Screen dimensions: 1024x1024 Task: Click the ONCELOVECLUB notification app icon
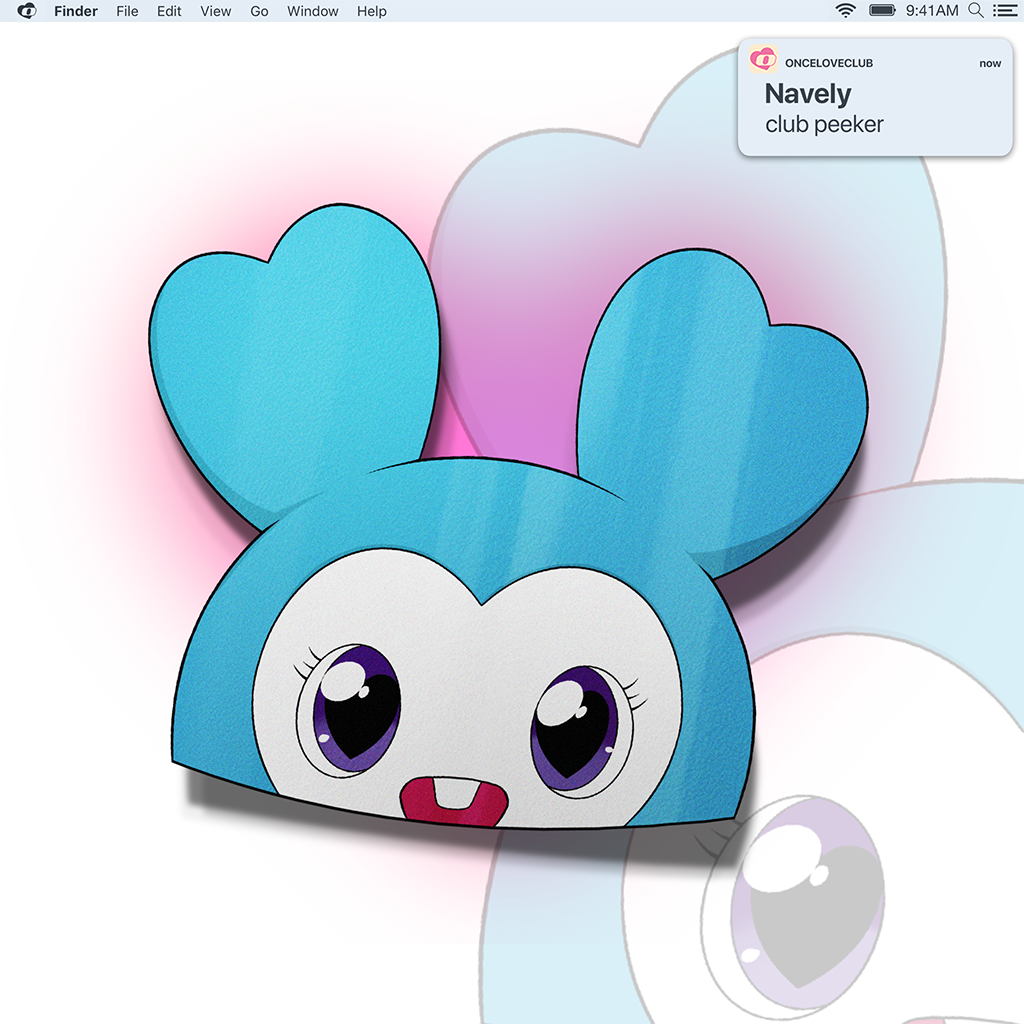(763, 61)
